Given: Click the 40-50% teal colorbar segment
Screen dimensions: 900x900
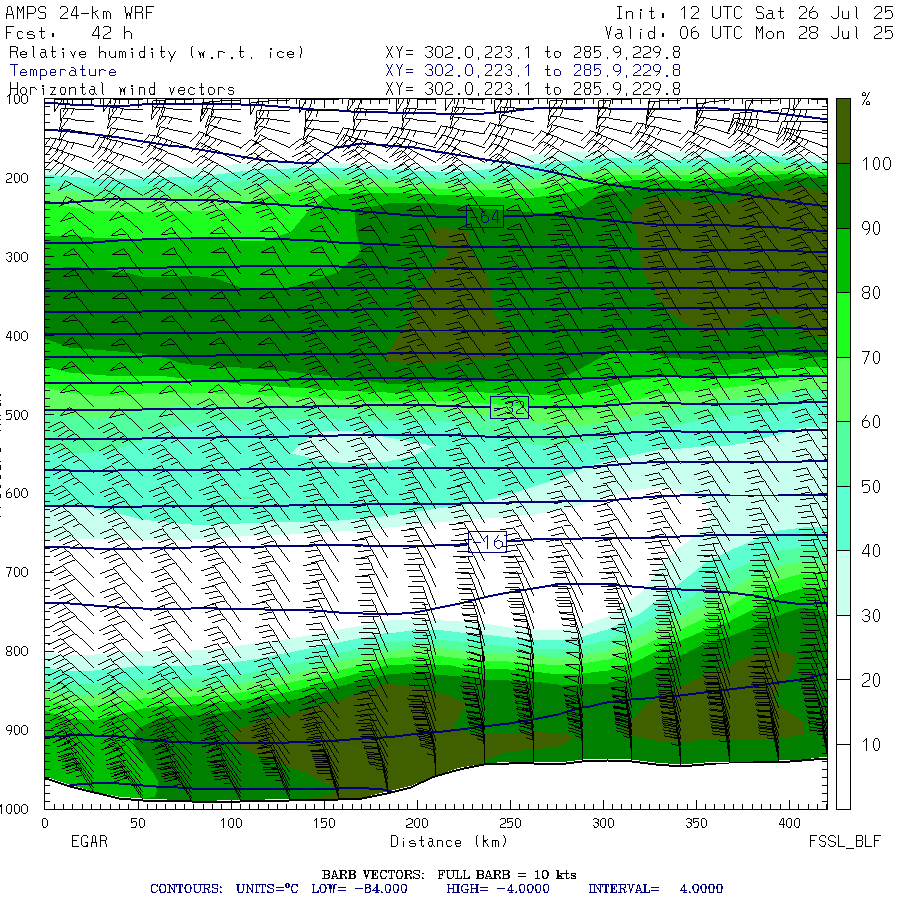Looking at the screenshot, I should point(843,518).
